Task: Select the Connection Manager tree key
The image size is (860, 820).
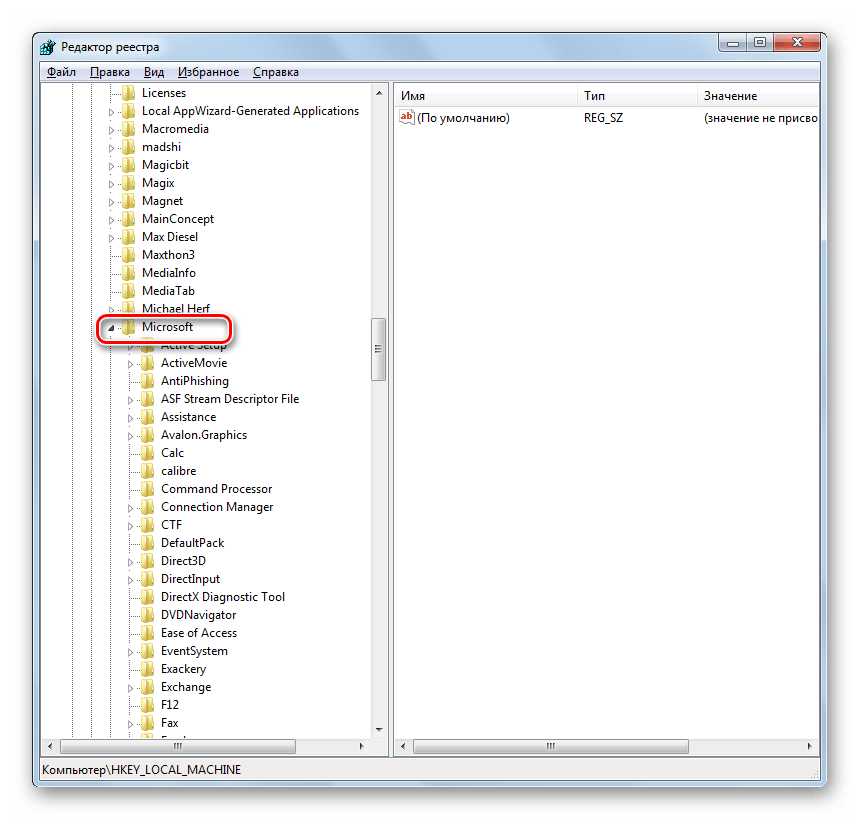Action: pyautogui.click(x=217, y=507)
